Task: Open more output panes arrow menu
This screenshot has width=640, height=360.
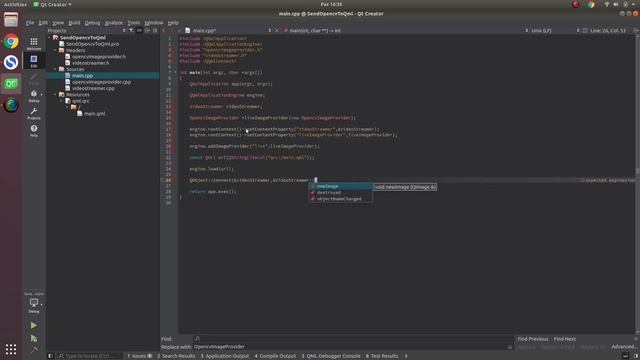Action: click(406, 356)
